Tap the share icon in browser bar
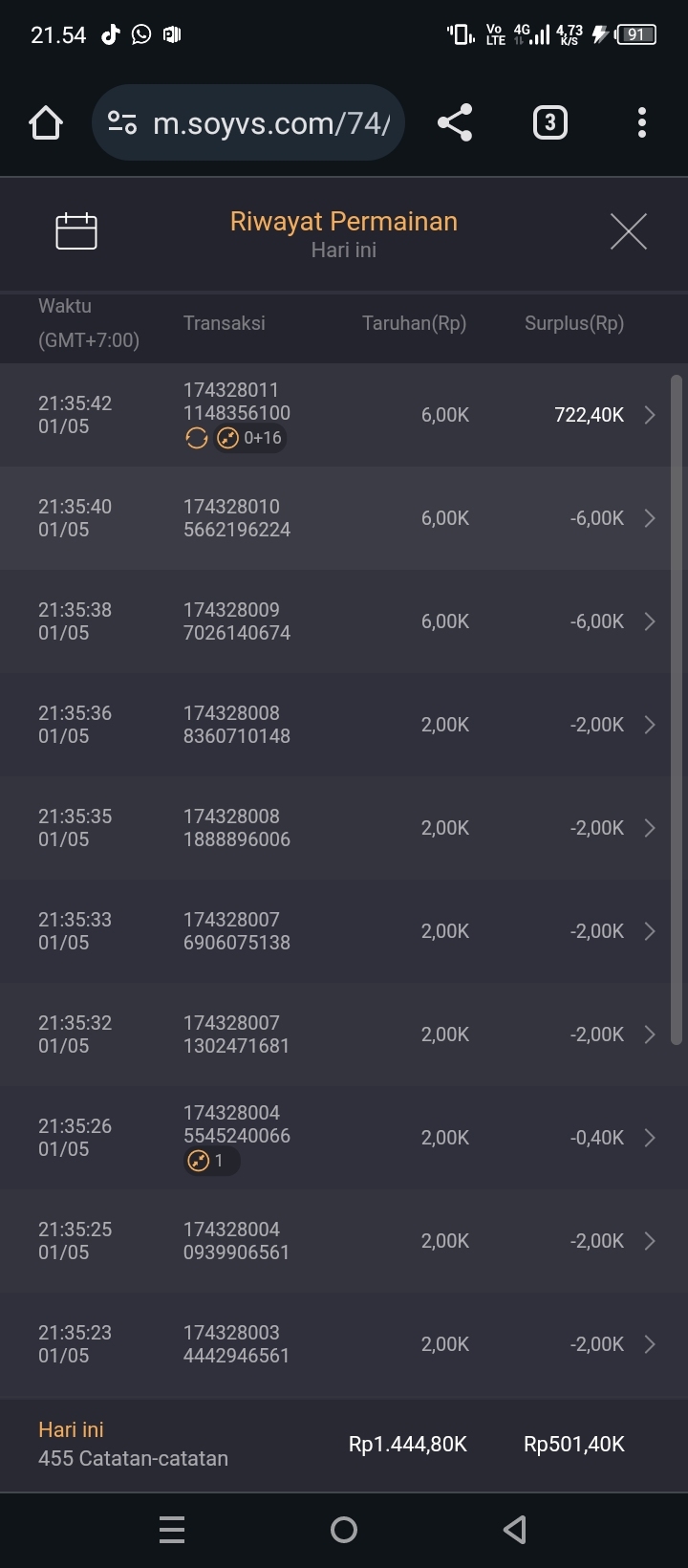 pos(455,123)
